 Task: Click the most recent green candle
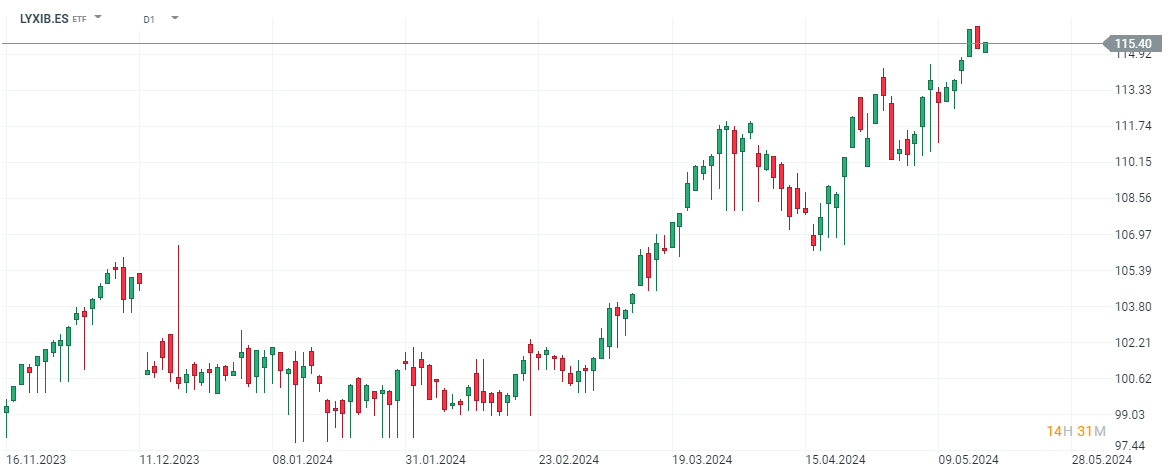(x=985, y=47)
